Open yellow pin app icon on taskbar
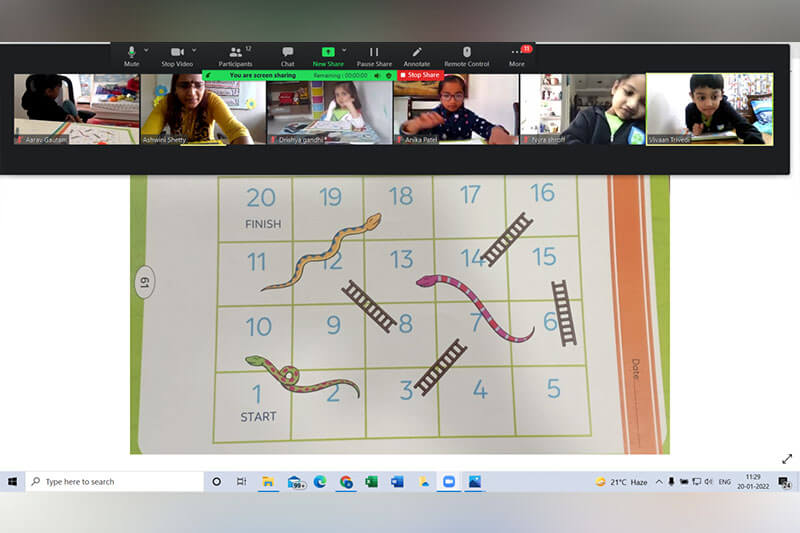 pyautogui.click(x=423, y=481)
